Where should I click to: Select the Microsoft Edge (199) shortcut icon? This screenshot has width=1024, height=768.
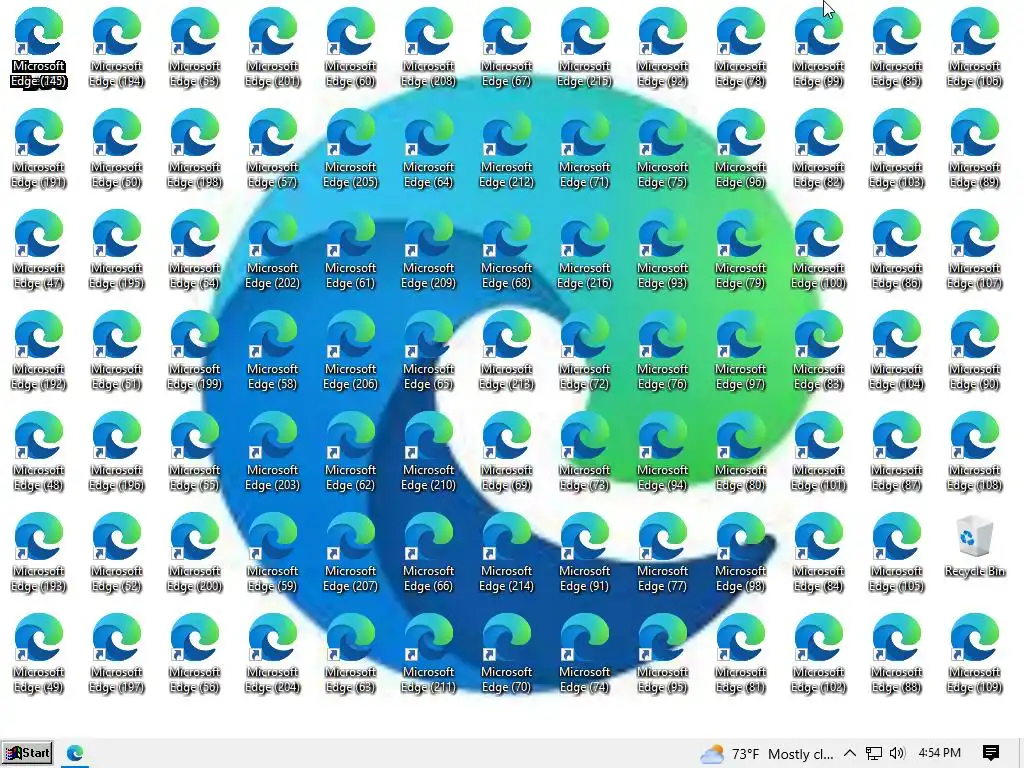click(x=195, y=351)
